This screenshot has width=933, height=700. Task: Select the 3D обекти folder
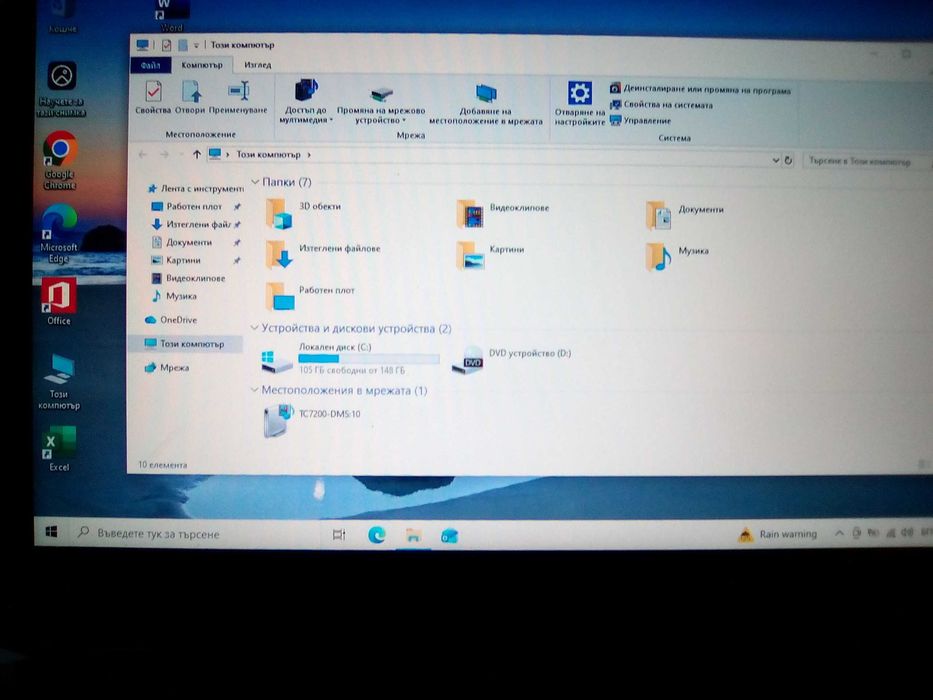tap(303, 213)
